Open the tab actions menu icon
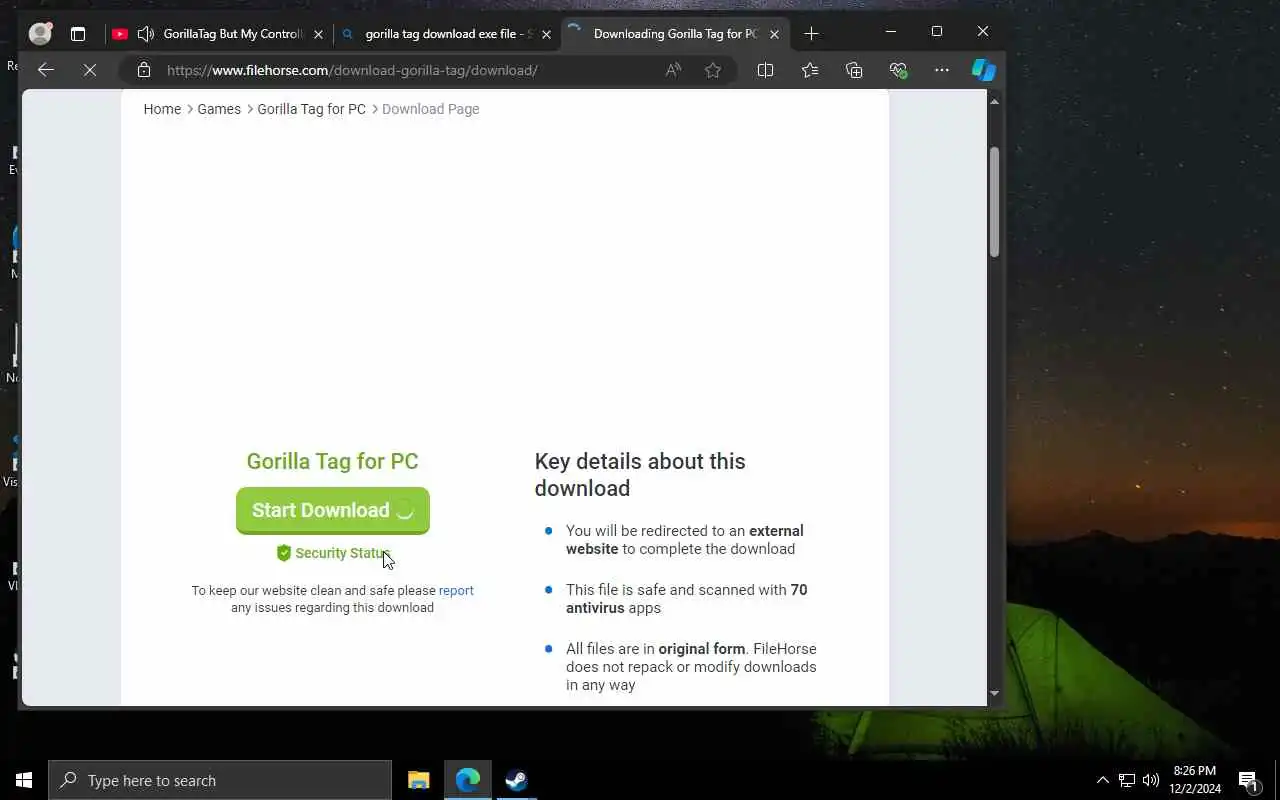 tap(78, 34)
